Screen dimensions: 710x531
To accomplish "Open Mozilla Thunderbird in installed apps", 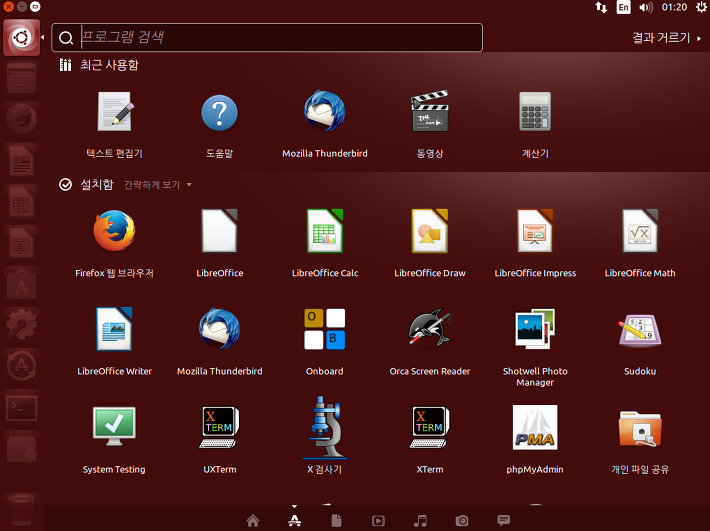I will 220,329.
